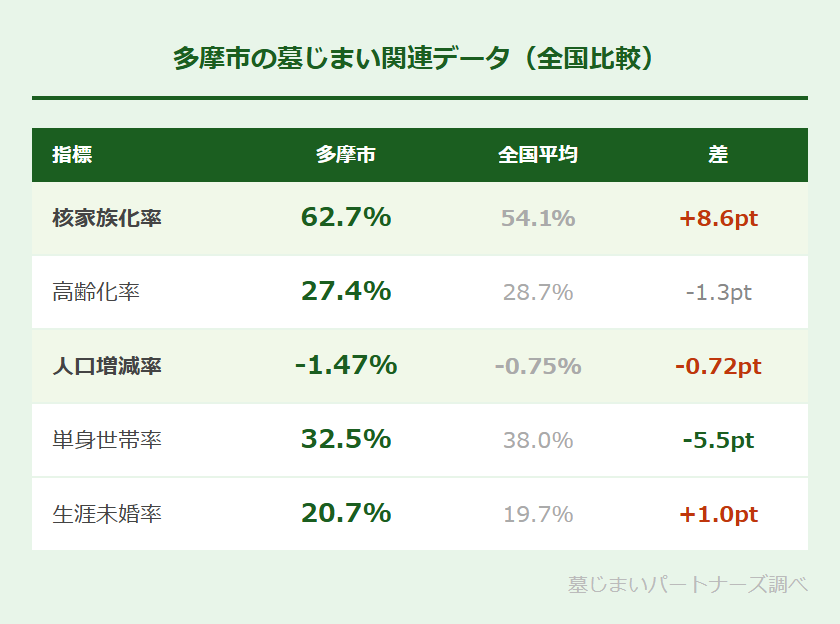The width and height of the screenshot is (840, 624).
Task: Click the 54.1% national average value
Action: [x=538, y=218]
